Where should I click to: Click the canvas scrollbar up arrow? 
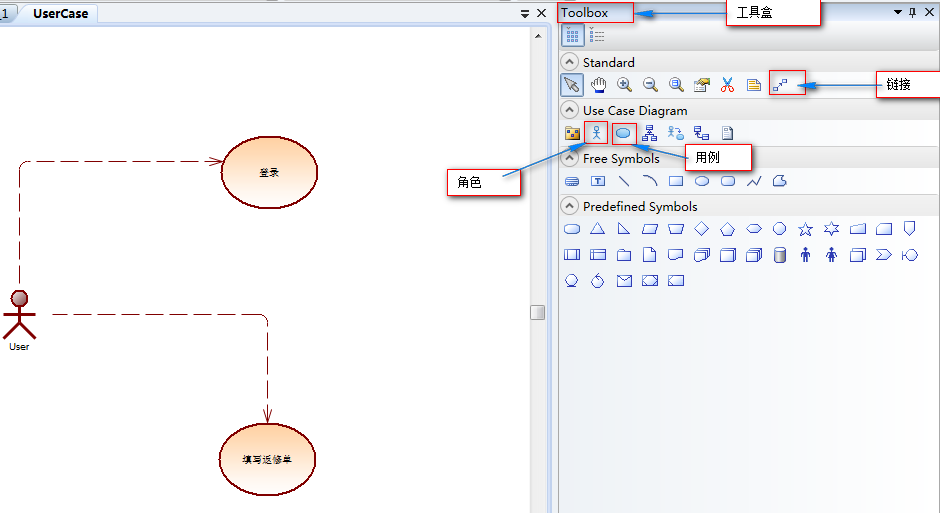[x=538, y=36]
